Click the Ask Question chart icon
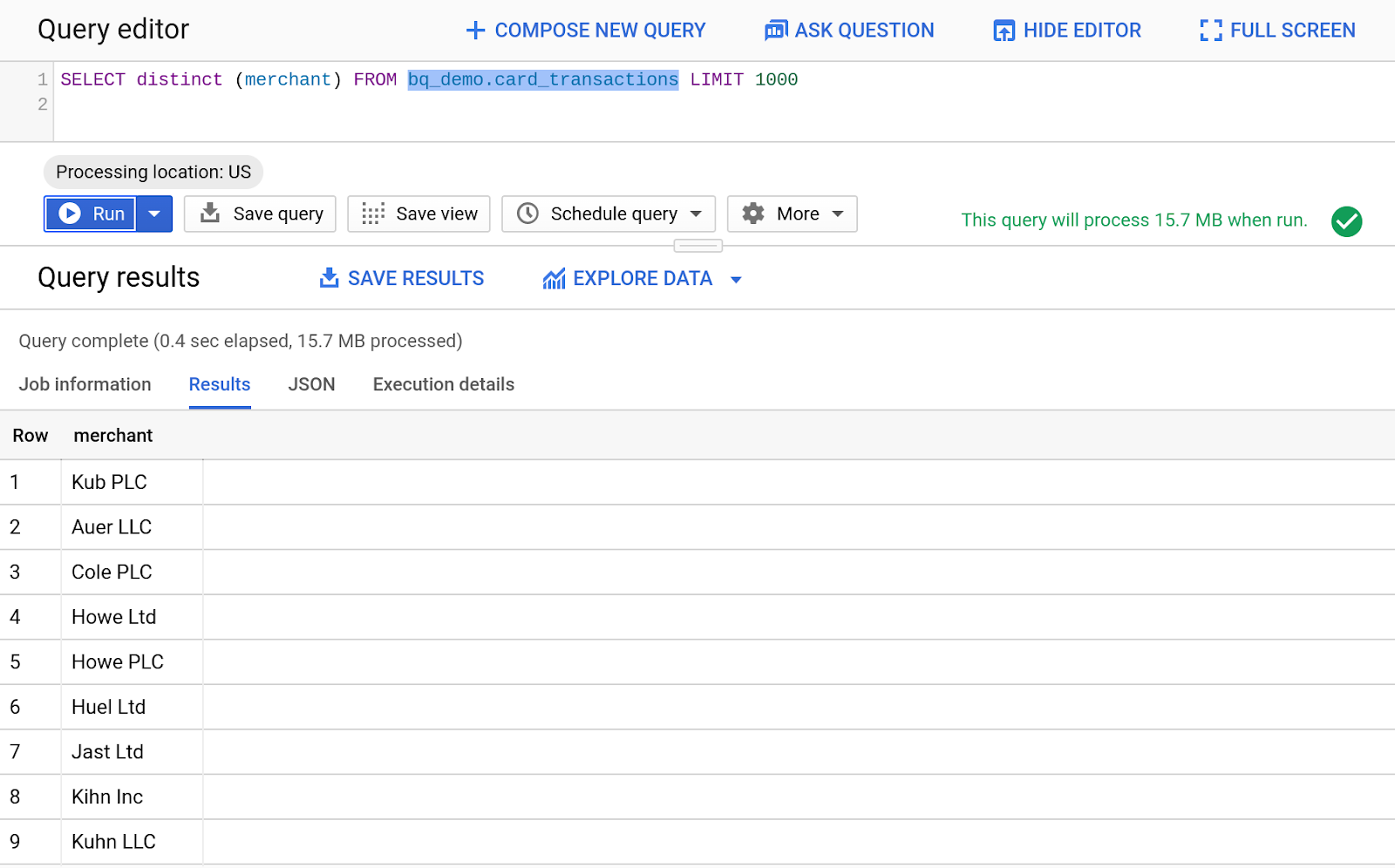1395x868 pixels. pos(775,31)
